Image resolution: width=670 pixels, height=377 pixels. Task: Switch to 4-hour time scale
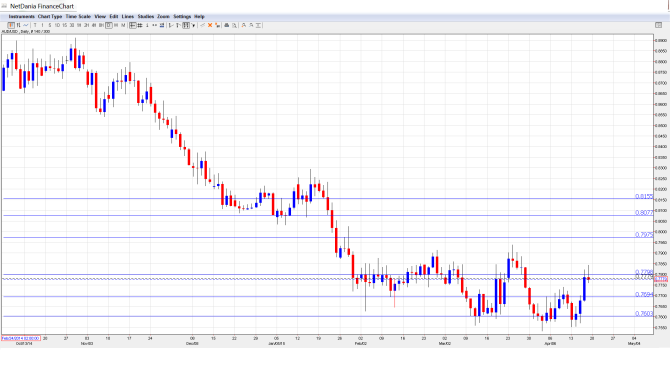click(94, 25)
